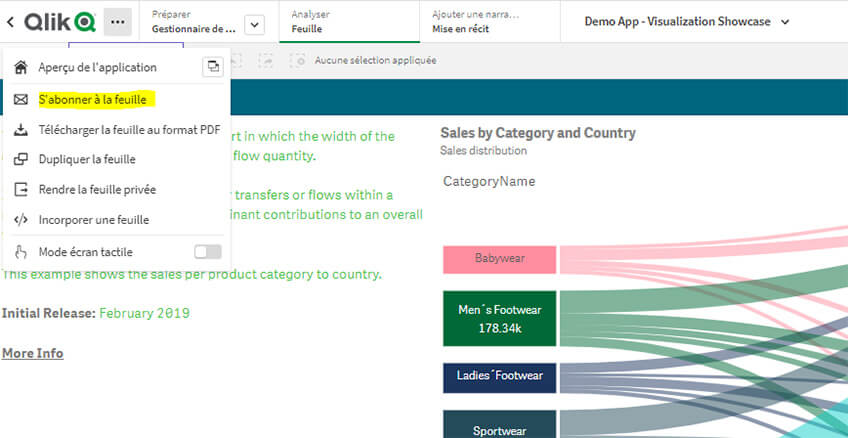848x438 pixels.
Task: Switch to the Analyser Feuille tab
Action: pyautogui.click(x=349, y=22)
